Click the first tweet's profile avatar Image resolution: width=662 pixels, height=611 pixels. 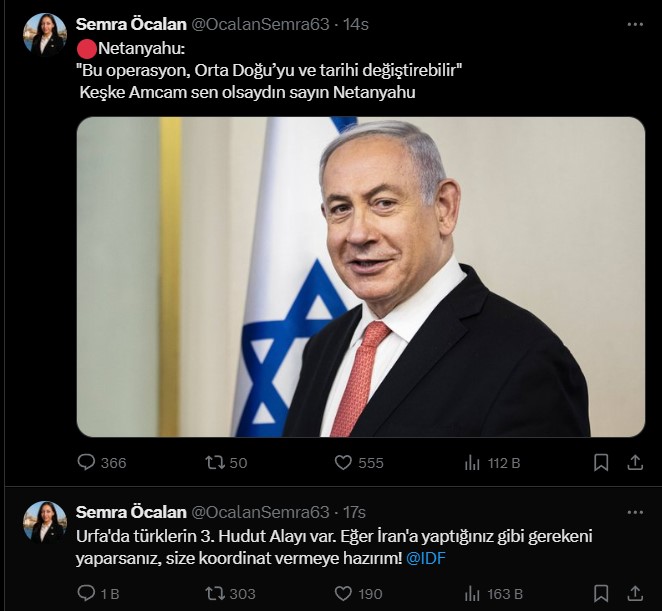[45, 35]
